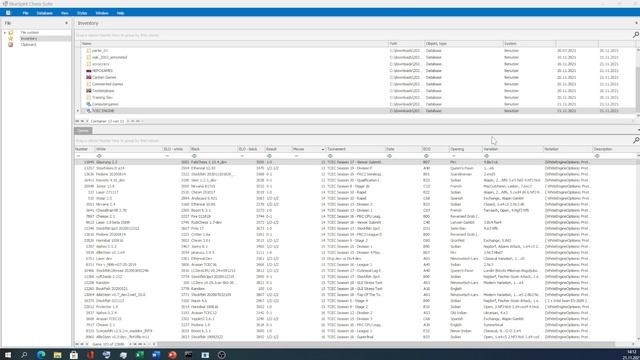Open the Help menu
This screenshot has width=640, height=360.
[x=120, y=13]
